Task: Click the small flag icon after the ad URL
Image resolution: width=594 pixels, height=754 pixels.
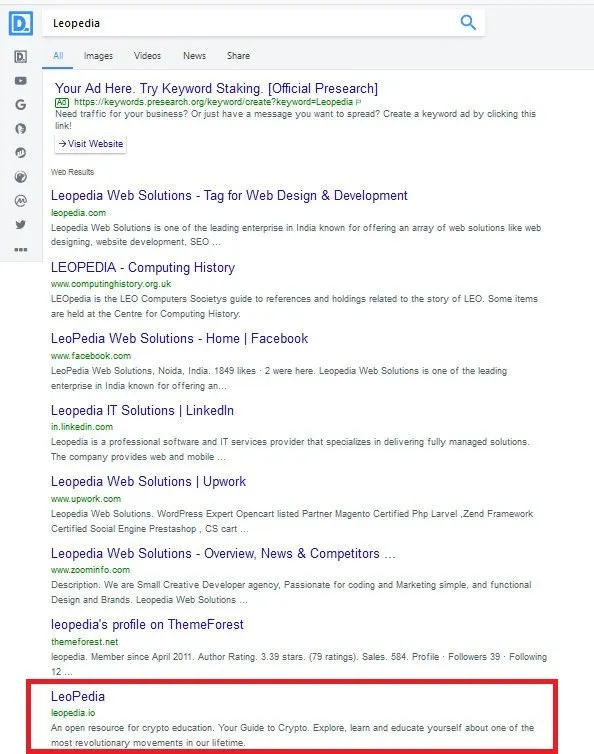Action: [x=358, y=102]
